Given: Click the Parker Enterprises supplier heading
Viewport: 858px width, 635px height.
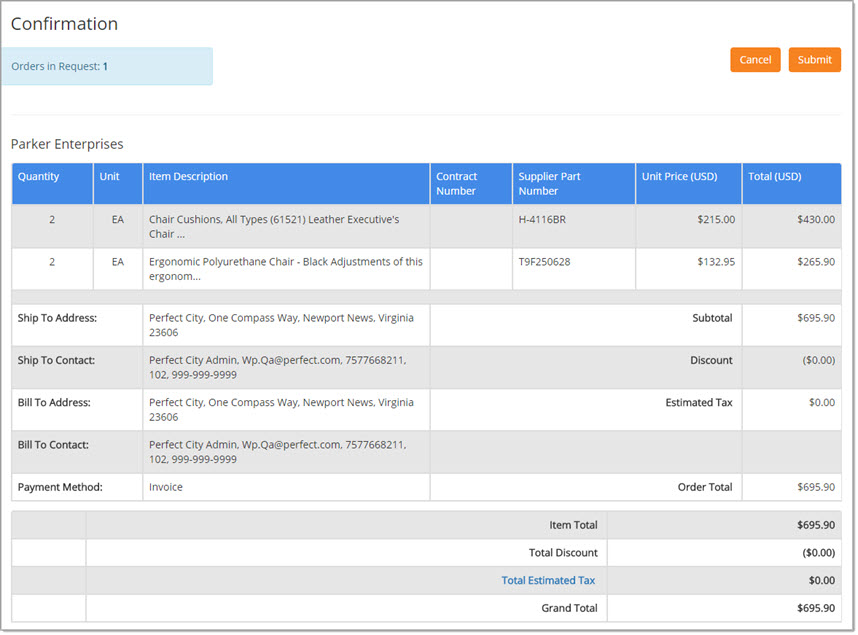Looking at the screenshot, I should click(x=67, y=144).
